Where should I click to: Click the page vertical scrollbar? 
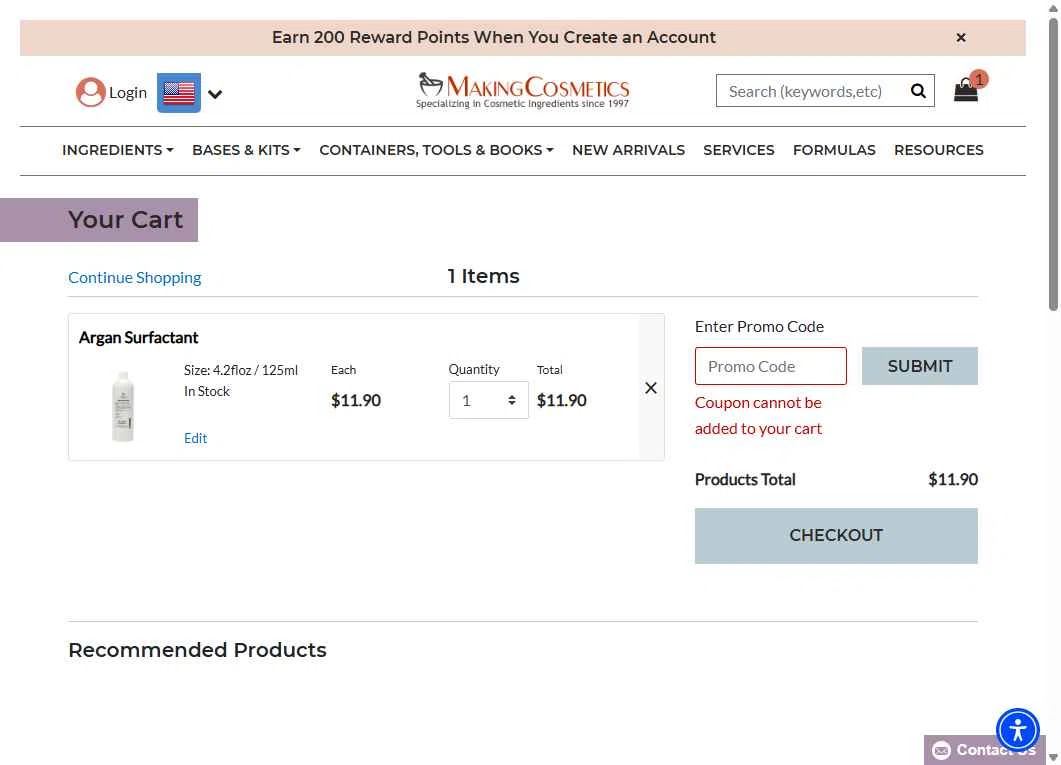(1054, 164)
